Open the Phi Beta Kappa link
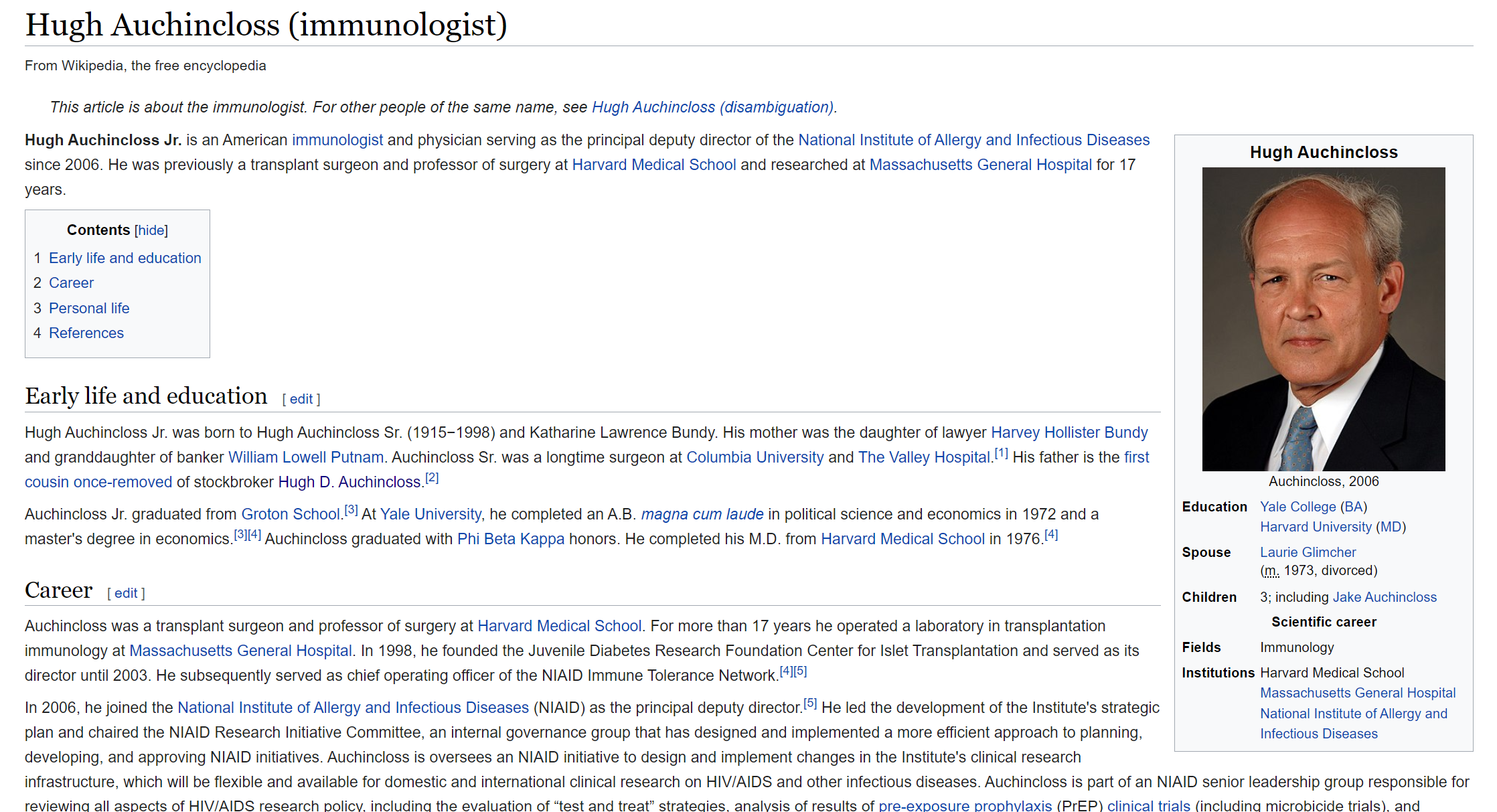Image resolution: width=1497 pixels, height=812 pixels. point(511,539)
